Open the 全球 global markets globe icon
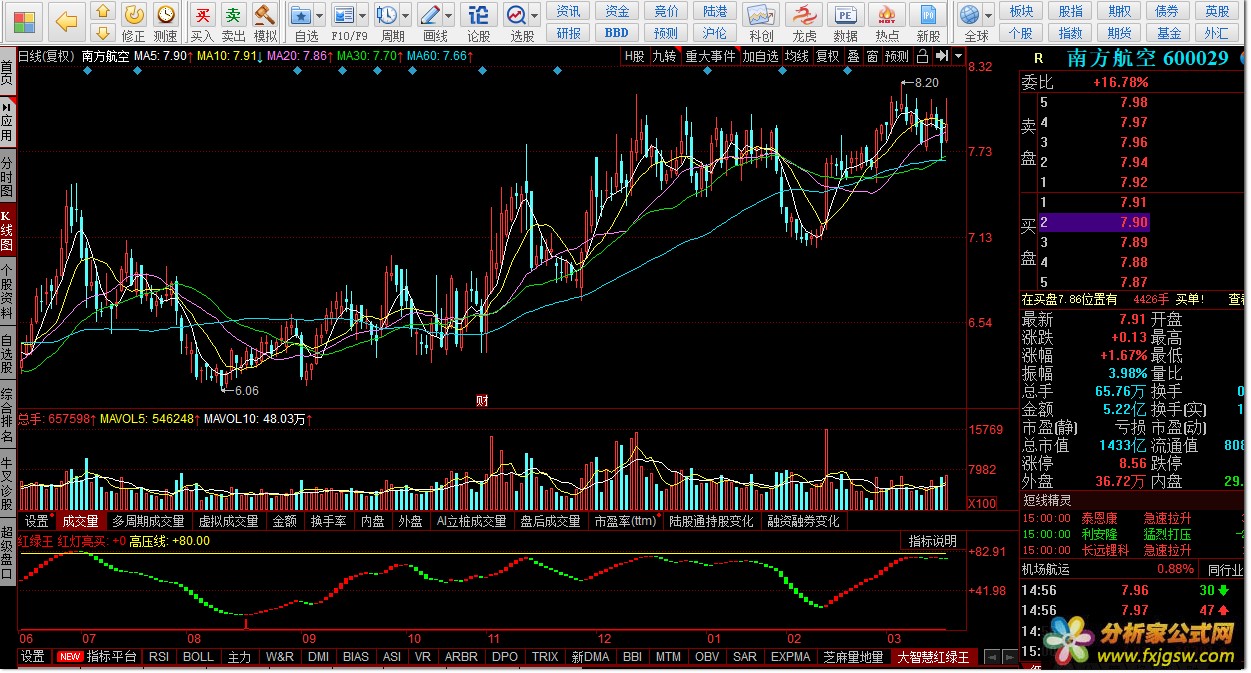The width and height of the screenshot is (1251, 673). [969, 15]
